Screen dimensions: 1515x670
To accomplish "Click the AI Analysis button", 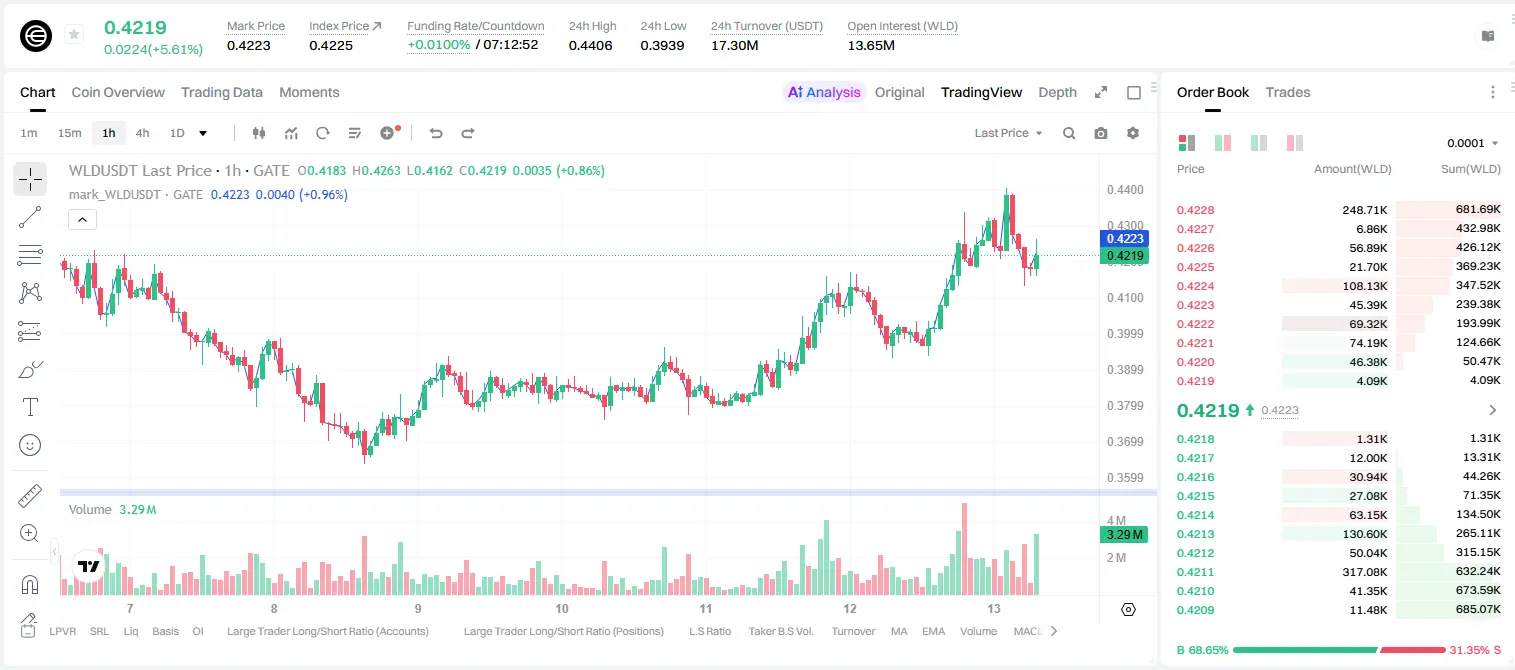I will (x=824, y=92).
